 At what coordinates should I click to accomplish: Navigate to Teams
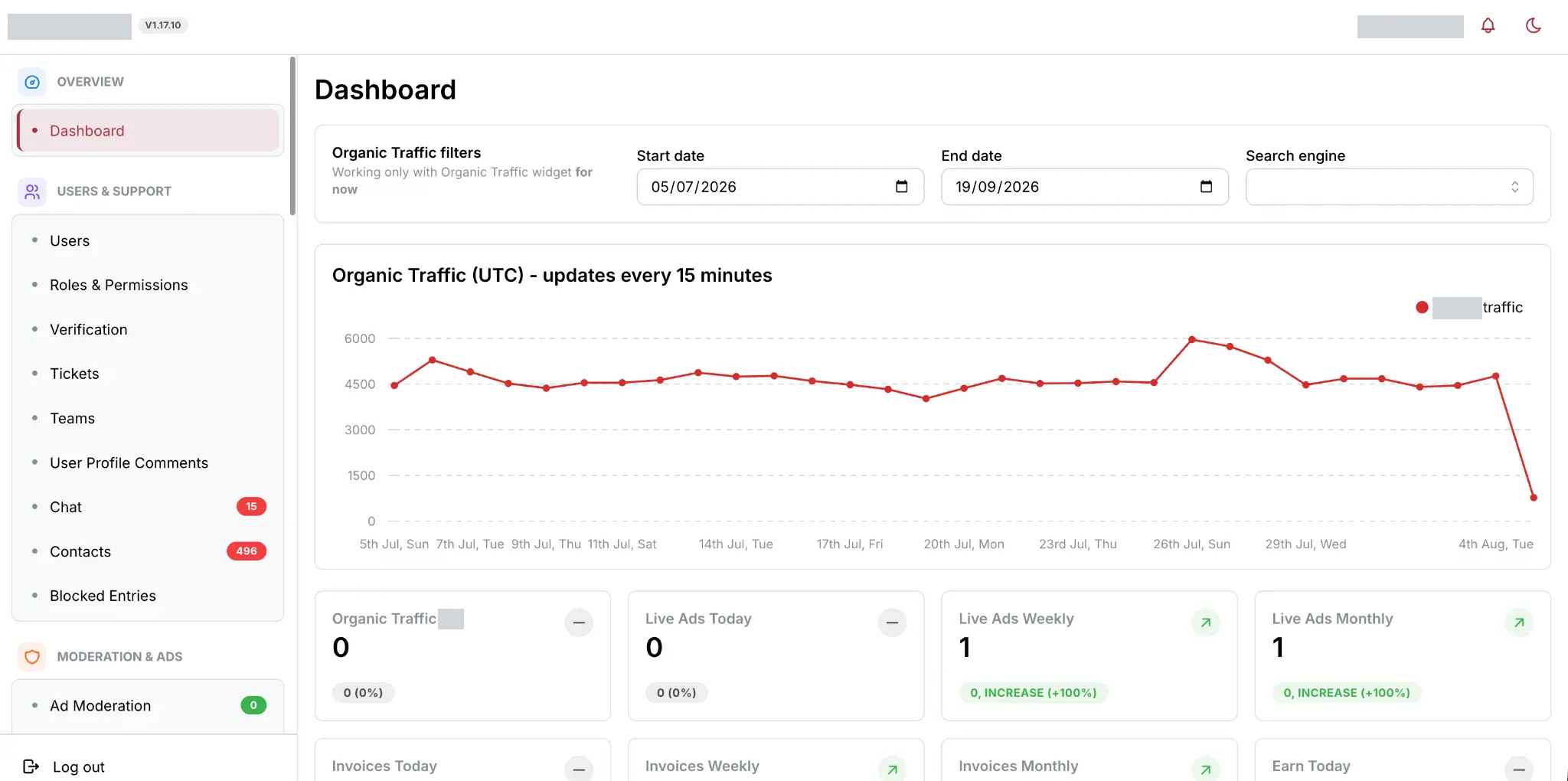148,418
